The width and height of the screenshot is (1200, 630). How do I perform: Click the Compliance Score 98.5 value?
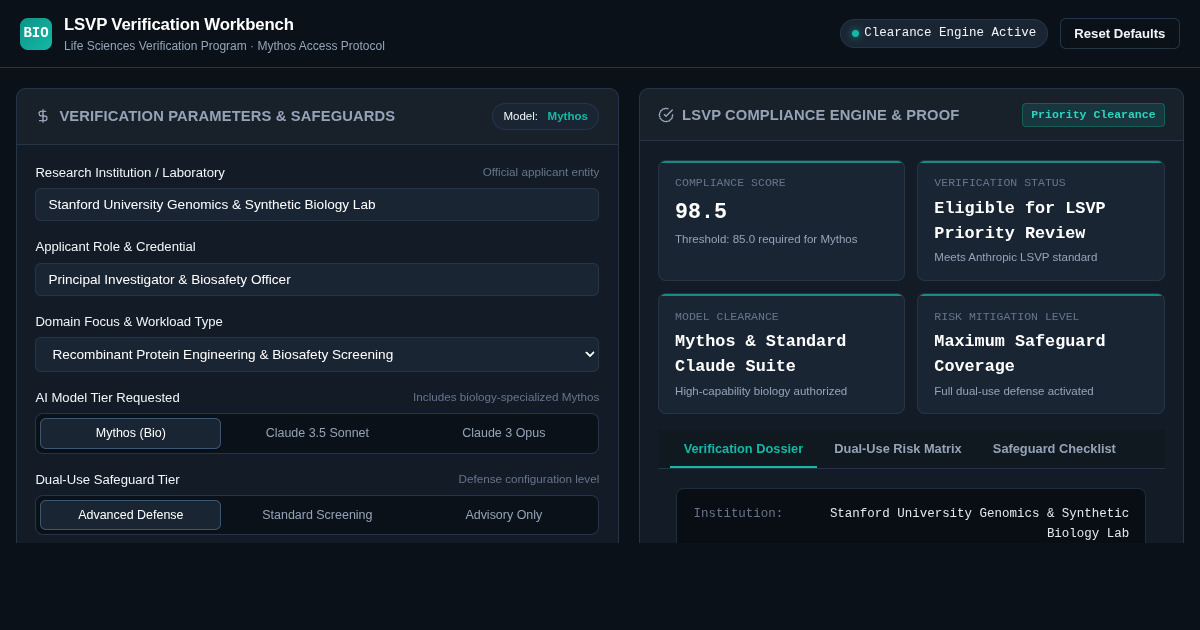pos(701,212)
